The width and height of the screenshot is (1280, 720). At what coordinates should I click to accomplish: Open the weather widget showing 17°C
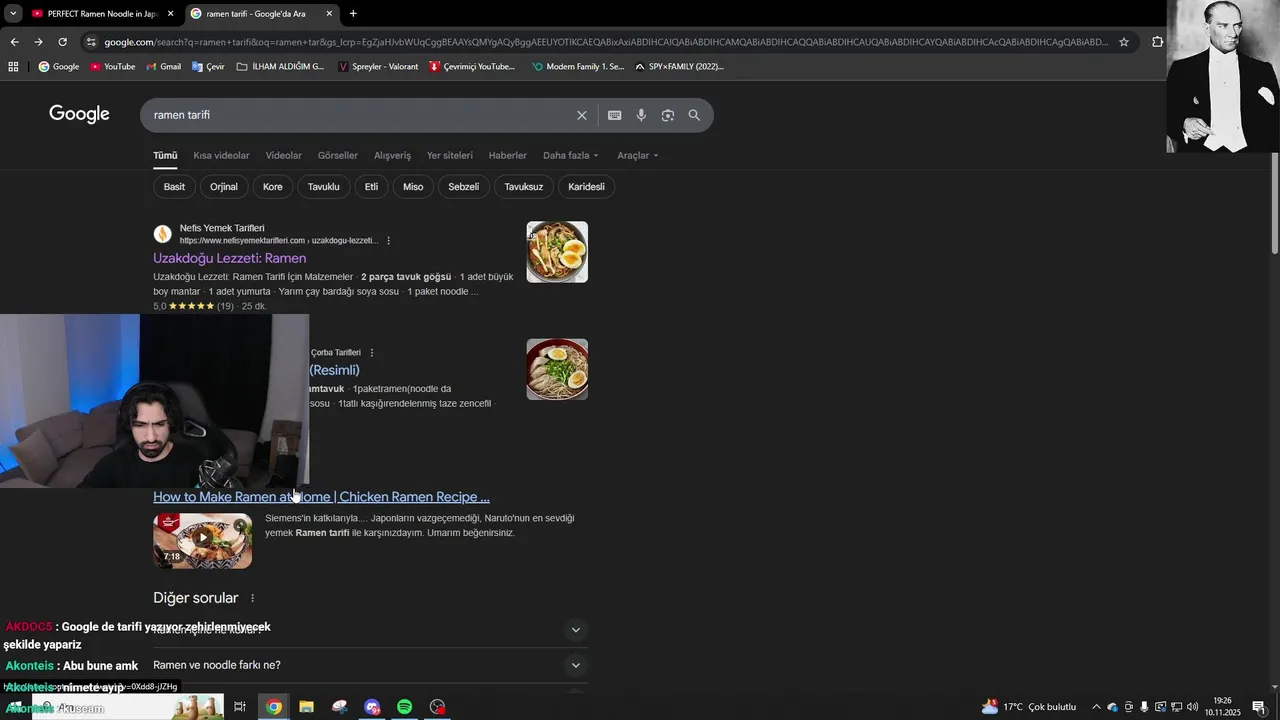[x=1029, y=707]
